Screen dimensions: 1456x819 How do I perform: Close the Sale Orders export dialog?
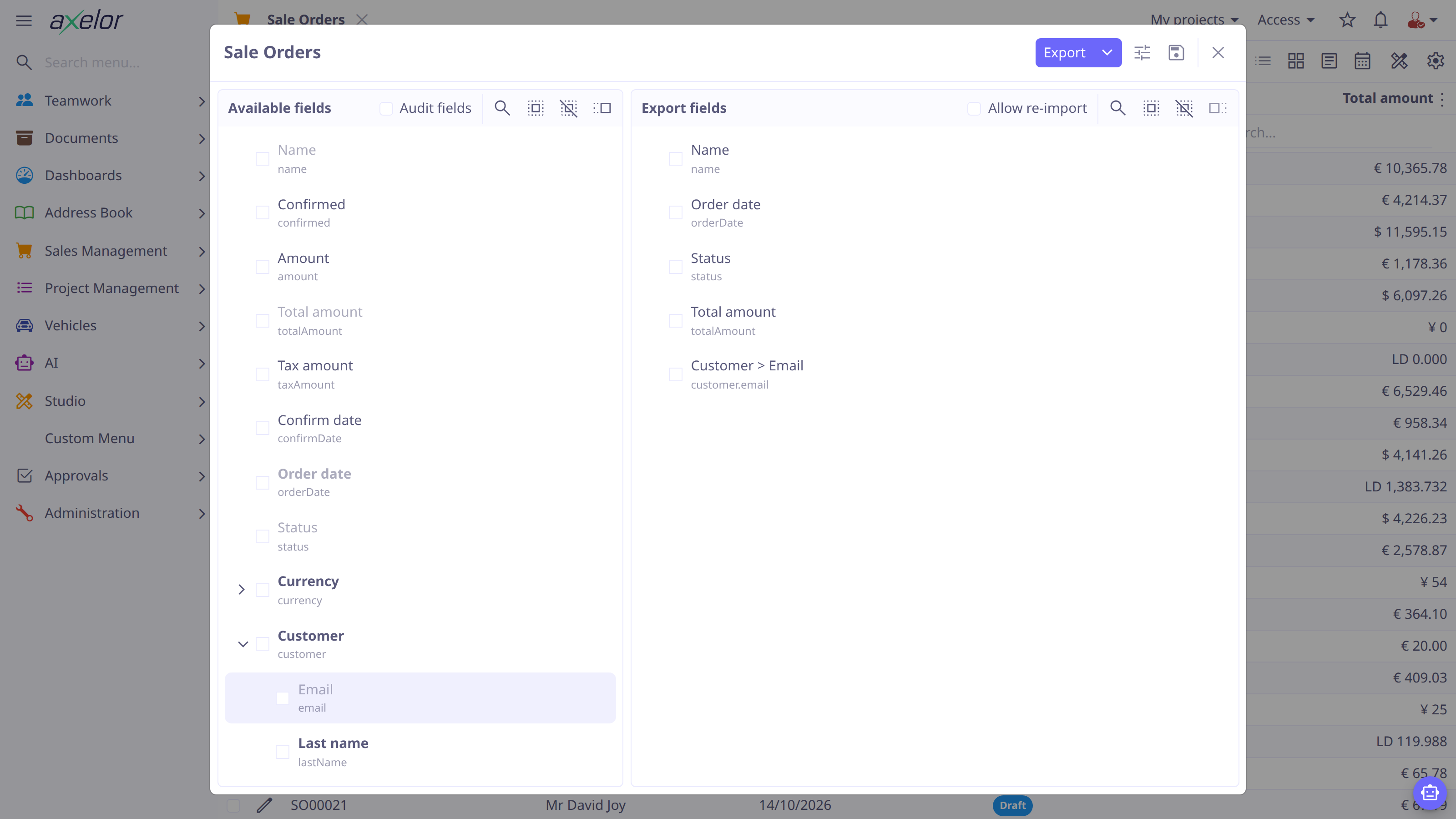pyautogui.click(x=1218, y=53)
